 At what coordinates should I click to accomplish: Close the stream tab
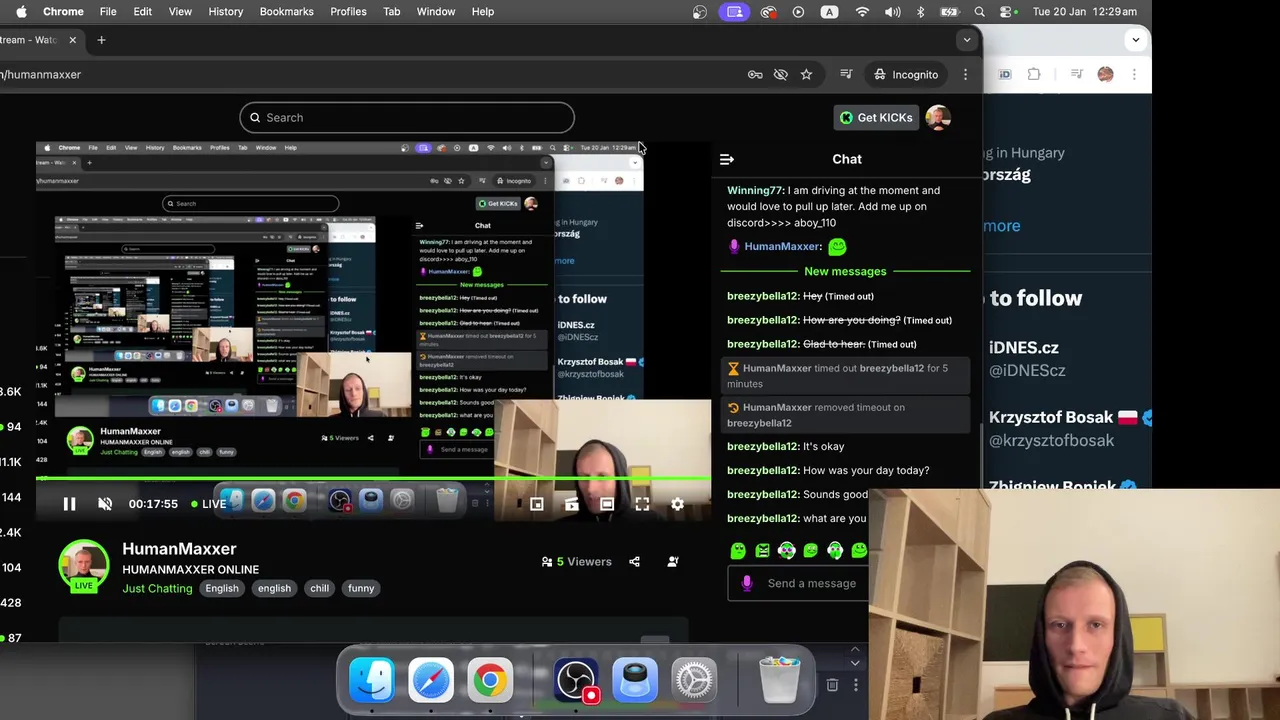pos(72,40)
